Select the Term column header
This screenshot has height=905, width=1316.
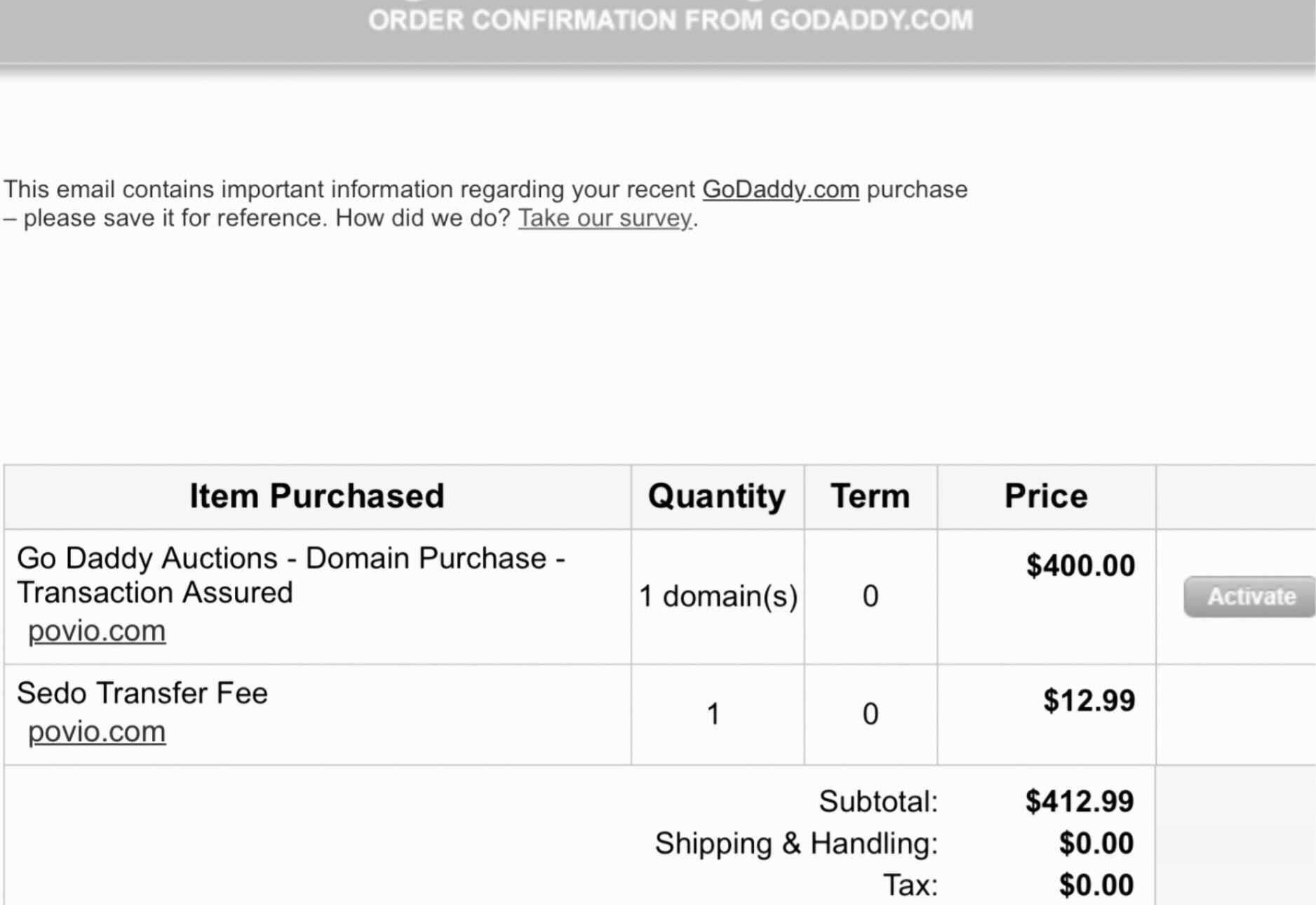coord(871,496)
